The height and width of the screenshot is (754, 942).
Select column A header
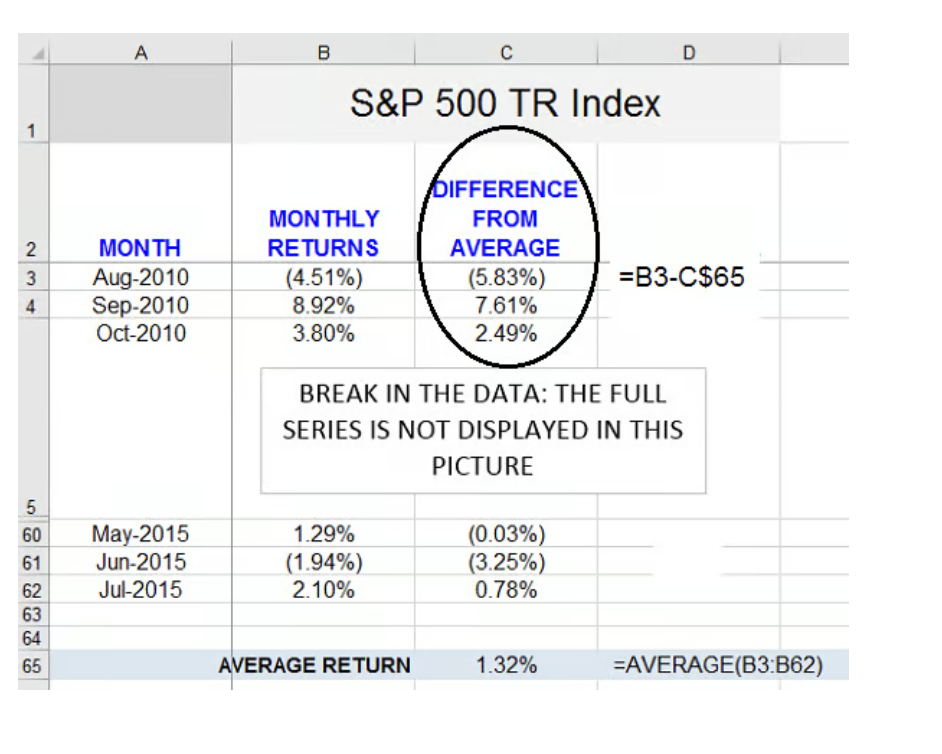point(140,53)
